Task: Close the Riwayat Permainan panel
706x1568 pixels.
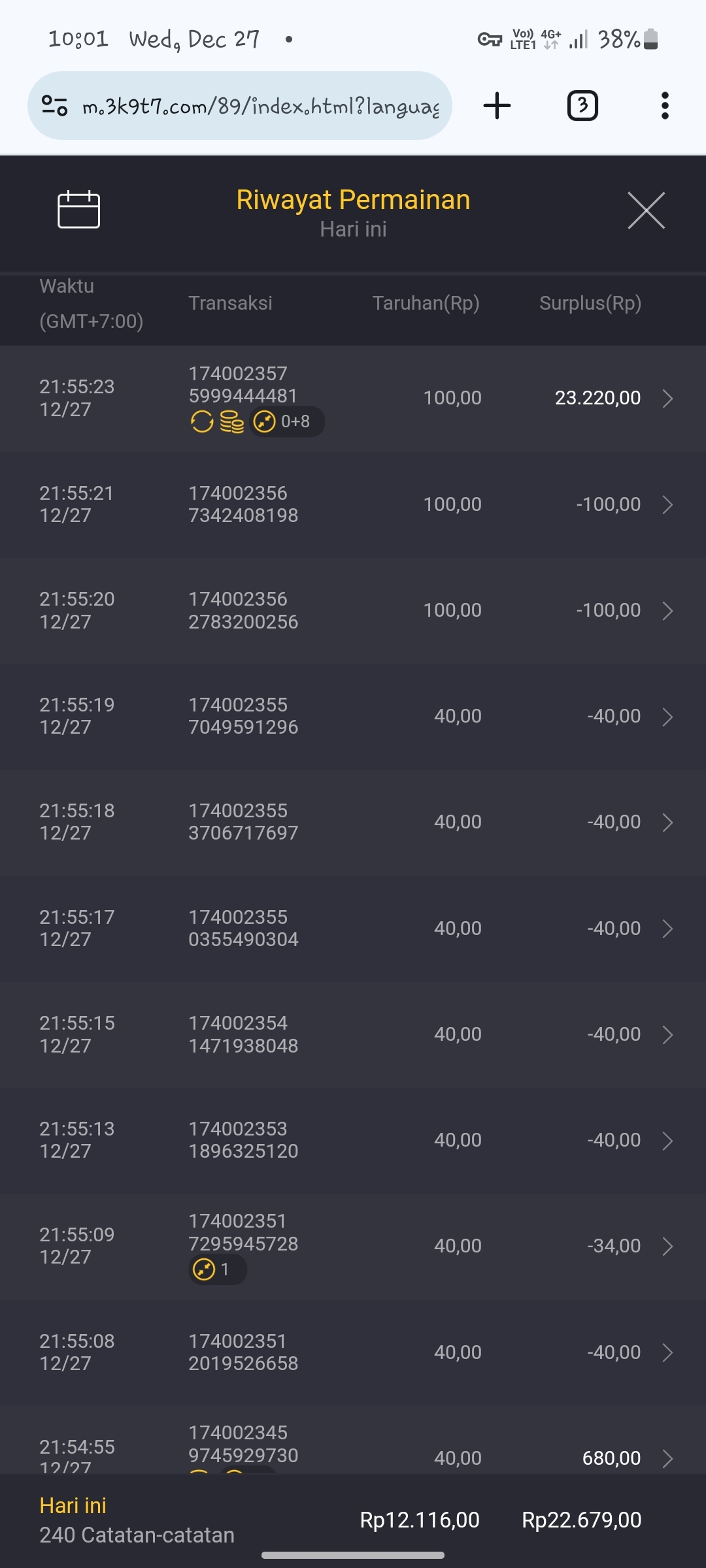Action: pyautogui.click(x=646, y=210)
